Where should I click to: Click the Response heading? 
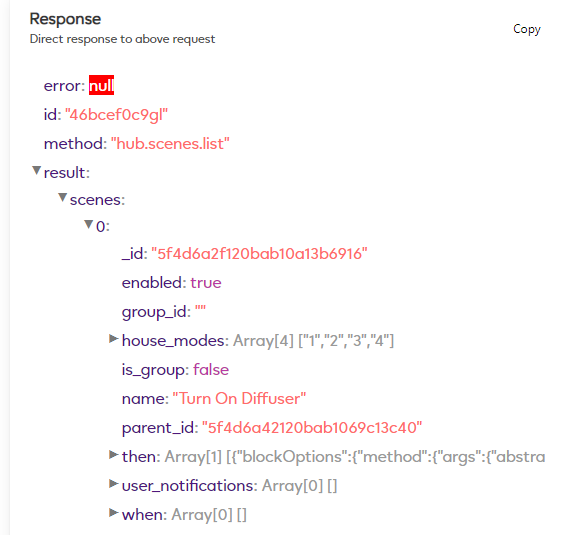tap(65, 19)
